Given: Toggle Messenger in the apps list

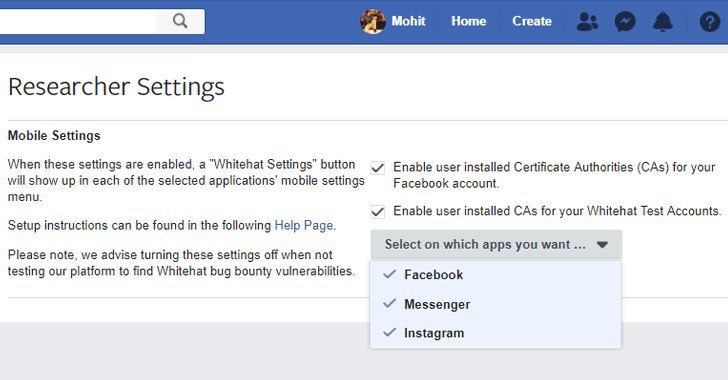Looking at the screenshot, I should click(495, 304).
